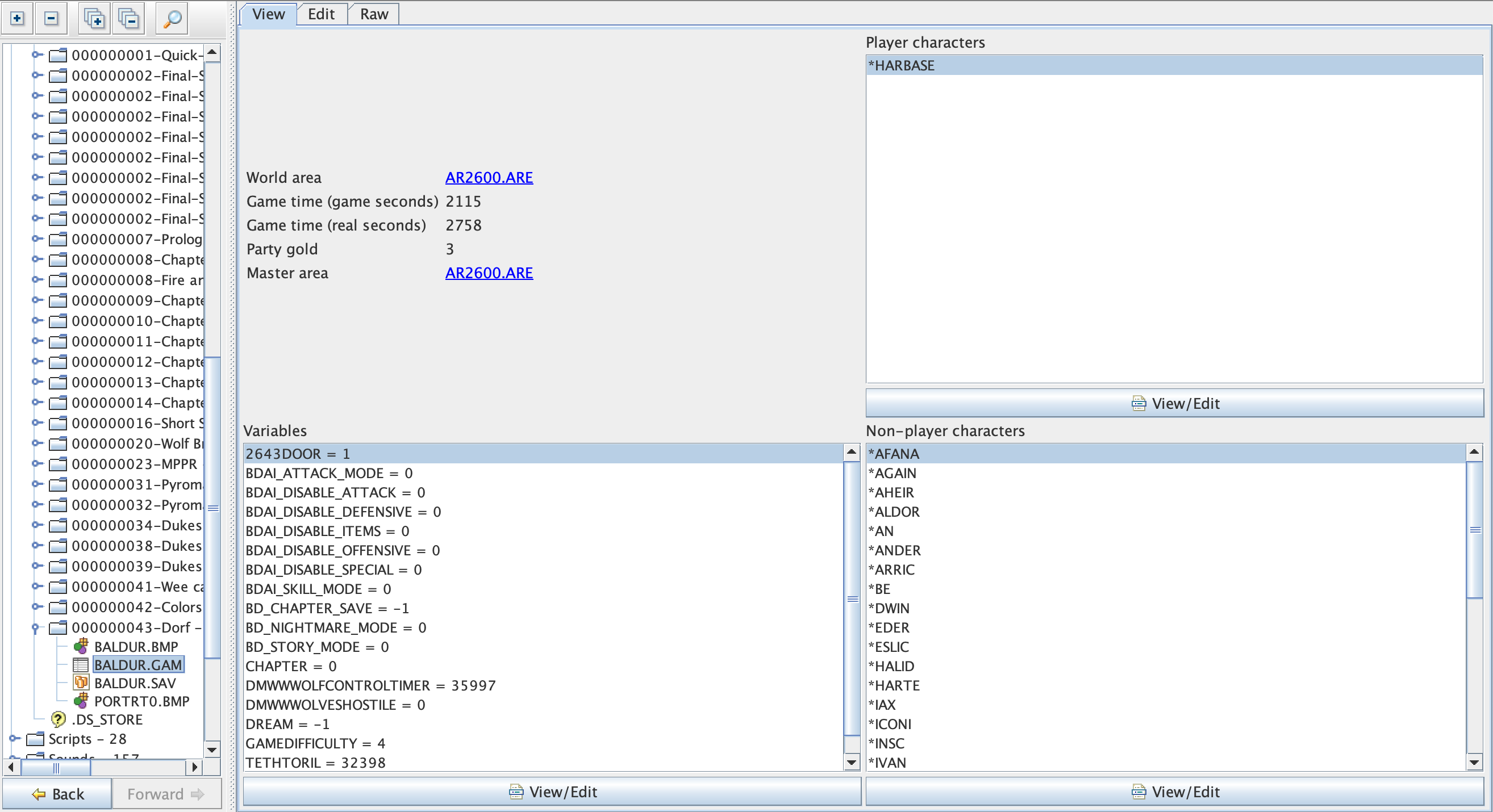Screen dimensions: 1493x812
Task: Expand the Scripts - 28 folder
Action: 15,738
